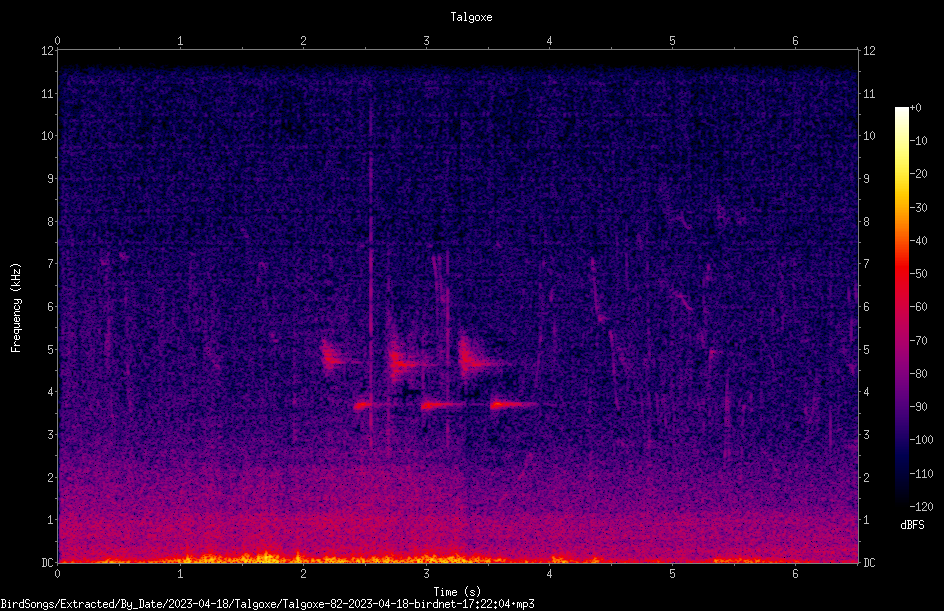Click the -120 label on color scale

[x=921, y=506]
